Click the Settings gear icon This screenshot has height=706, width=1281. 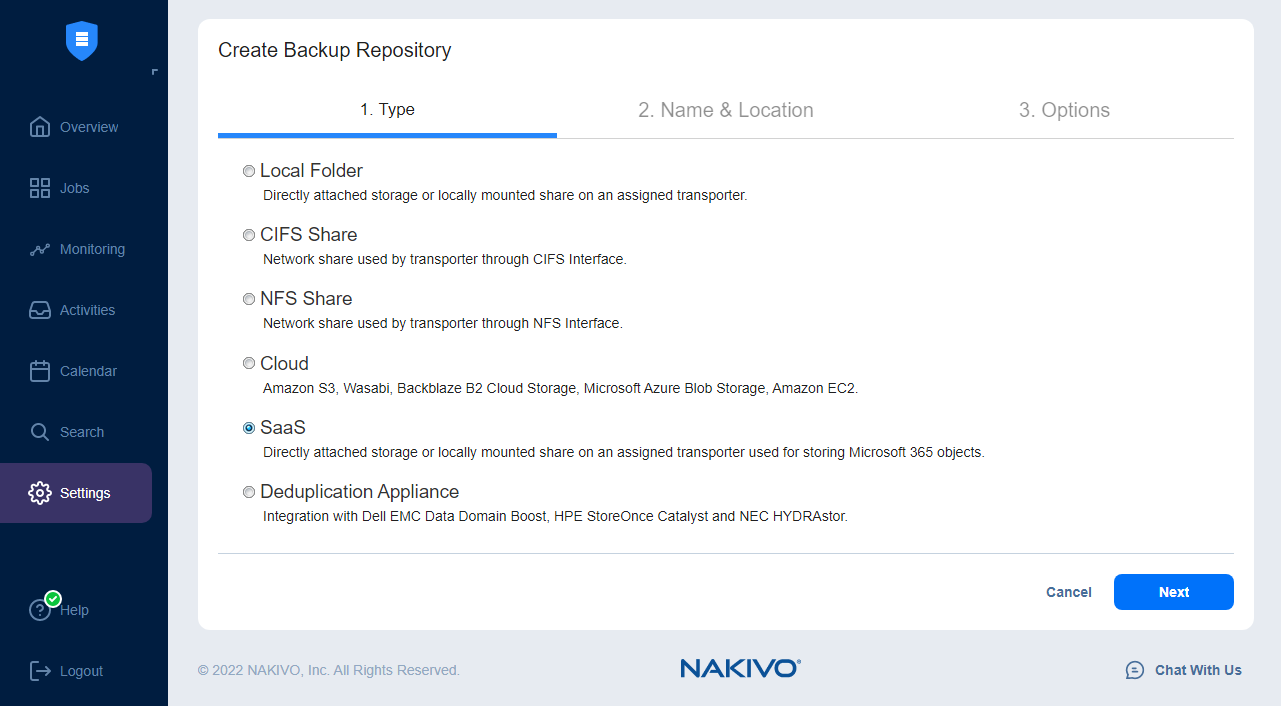(40, 492)
